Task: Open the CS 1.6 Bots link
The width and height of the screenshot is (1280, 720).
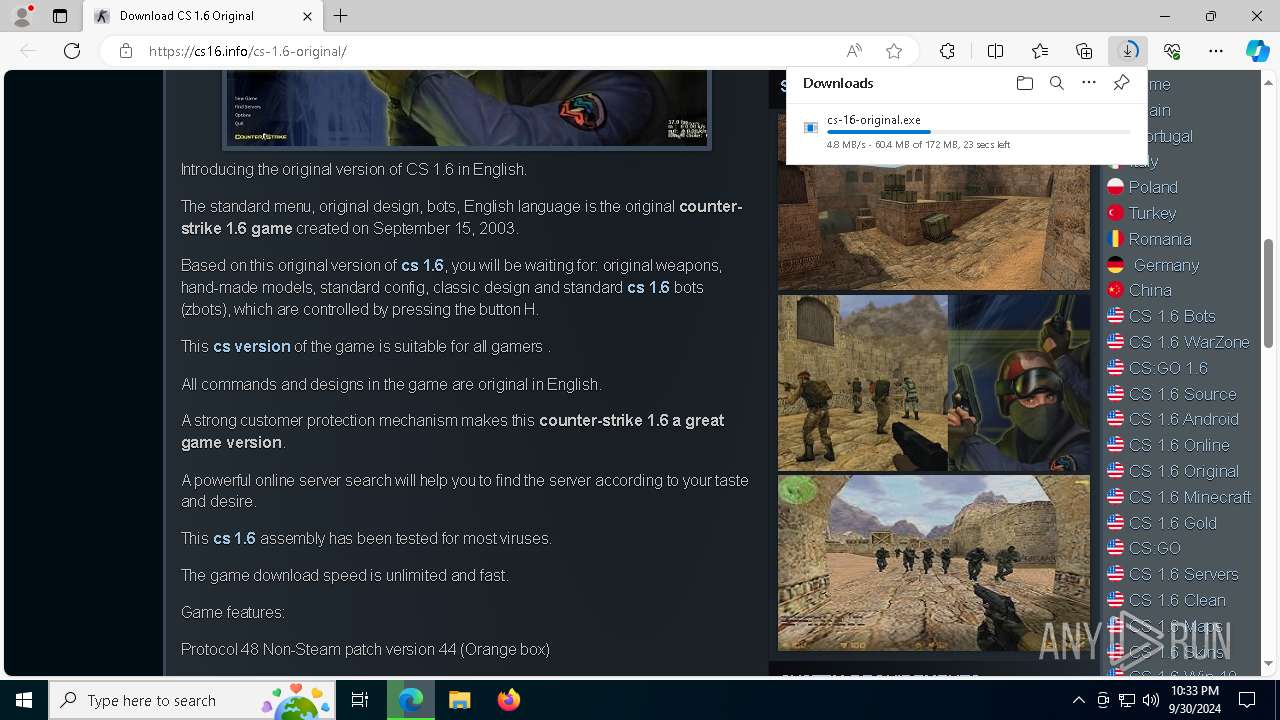Action: pos(1172,316)
